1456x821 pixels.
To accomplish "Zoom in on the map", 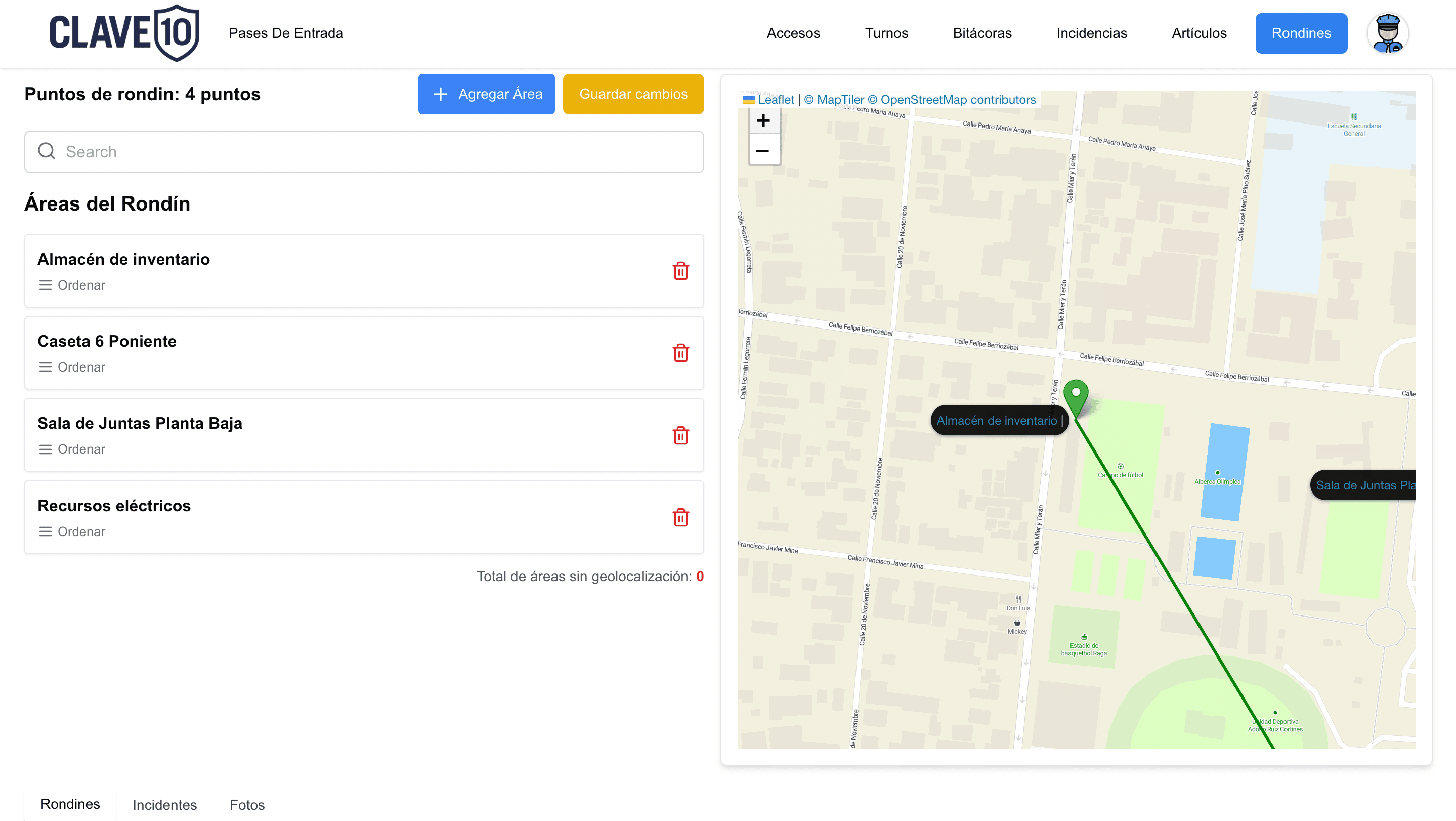I will click(x=763, y=120).
